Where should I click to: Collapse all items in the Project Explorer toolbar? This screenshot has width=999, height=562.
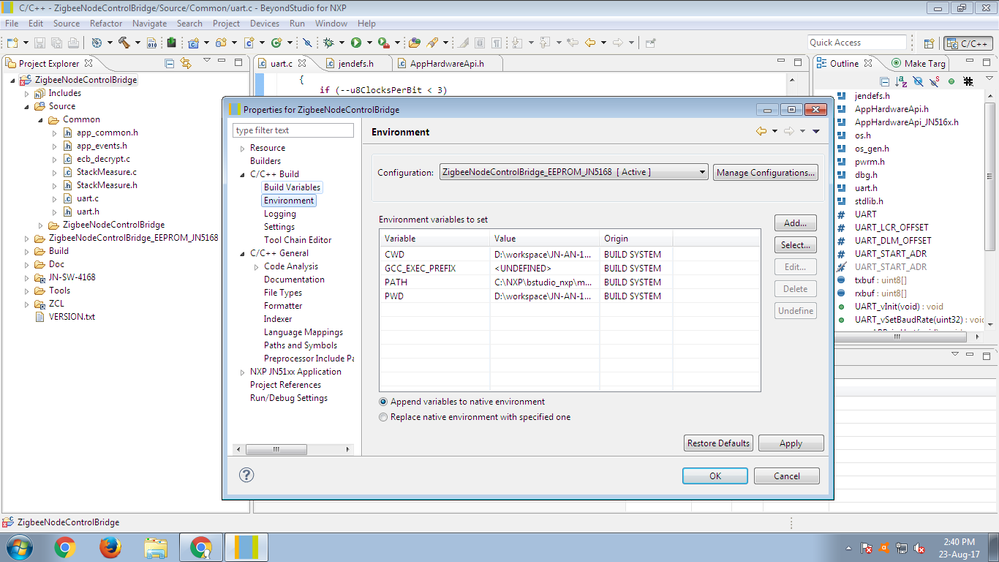point(169,63)
